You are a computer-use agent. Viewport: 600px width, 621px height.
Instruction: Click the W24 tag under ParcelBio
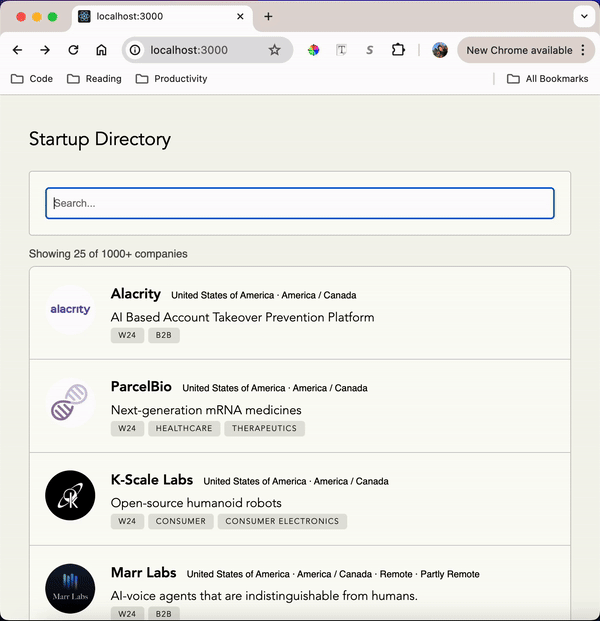tap(127, 429)
